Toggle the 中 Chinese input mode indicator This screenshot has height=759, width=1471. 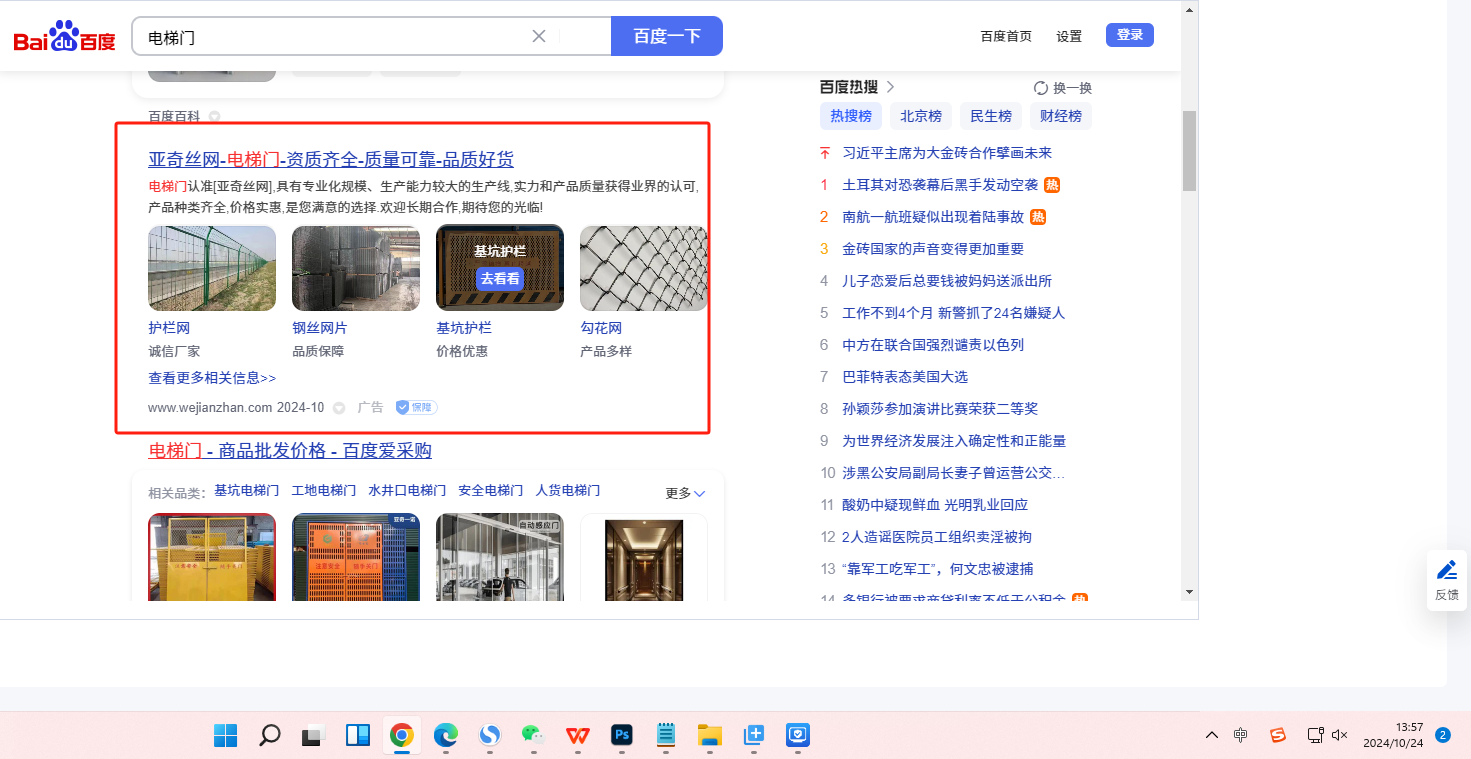pyautogui.click(x=1241, y=736)
